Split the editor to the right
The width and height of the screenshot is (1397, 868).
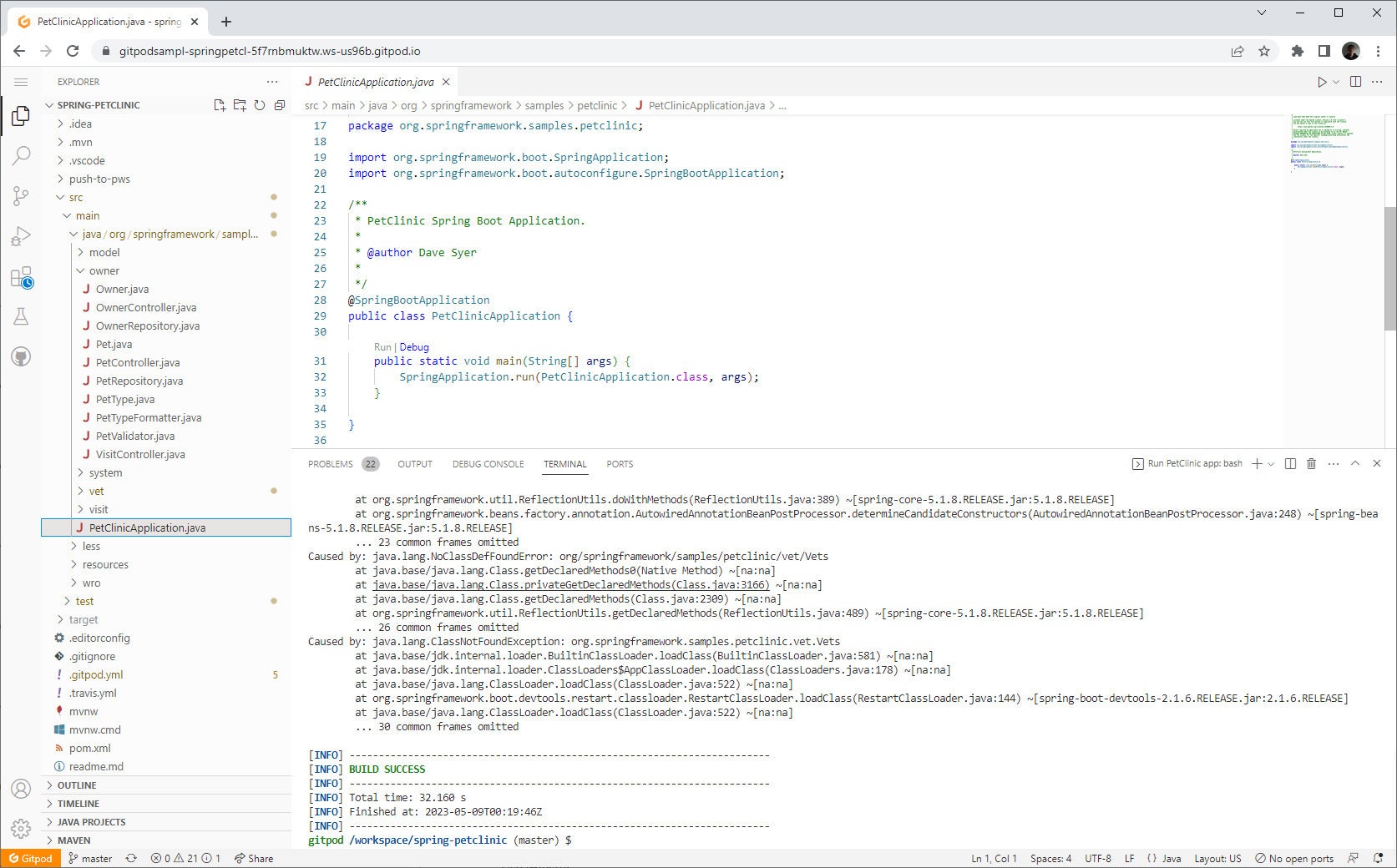[1355, 82]
